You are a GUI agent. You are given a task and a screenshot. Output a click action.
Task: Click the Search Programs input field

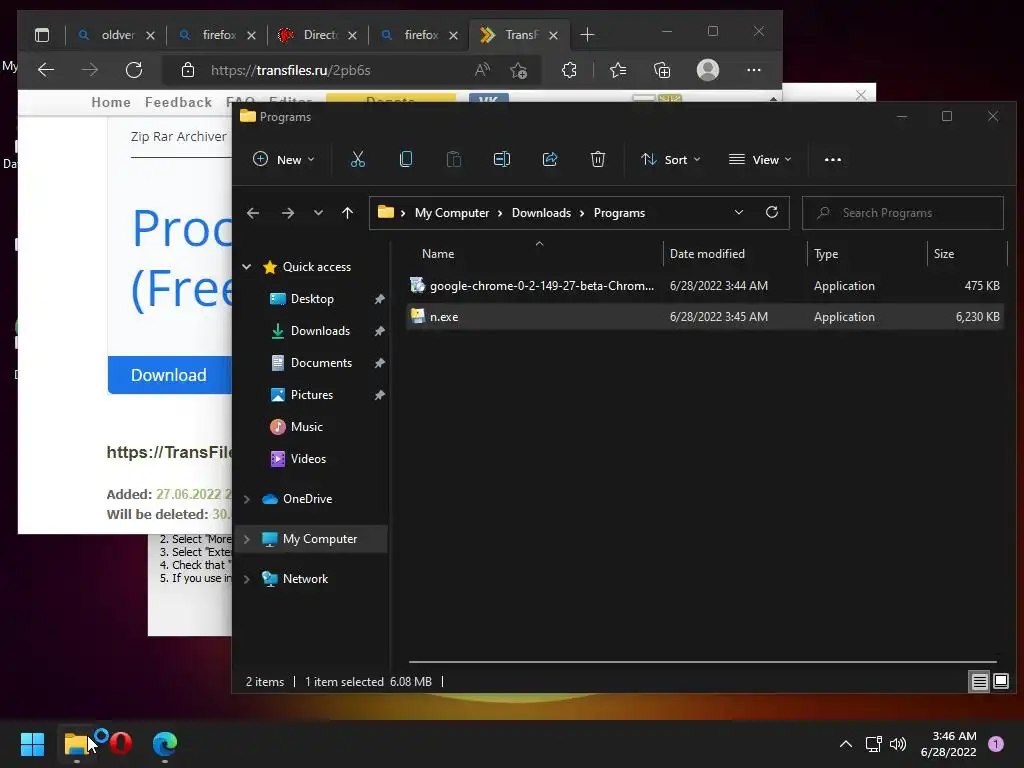pyautogui.click(x=903, y=213)
